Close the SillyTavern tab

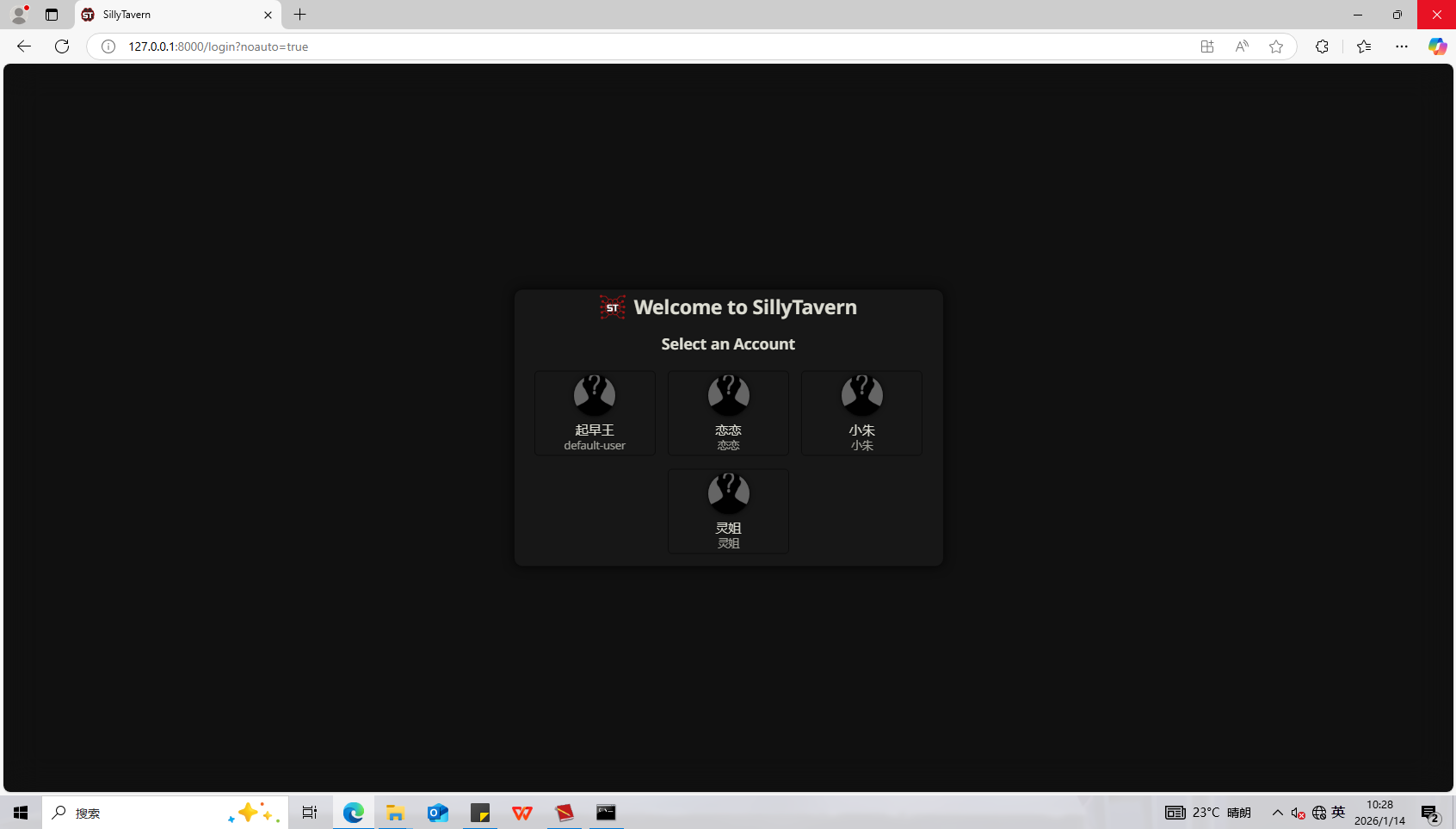(268, 15)
